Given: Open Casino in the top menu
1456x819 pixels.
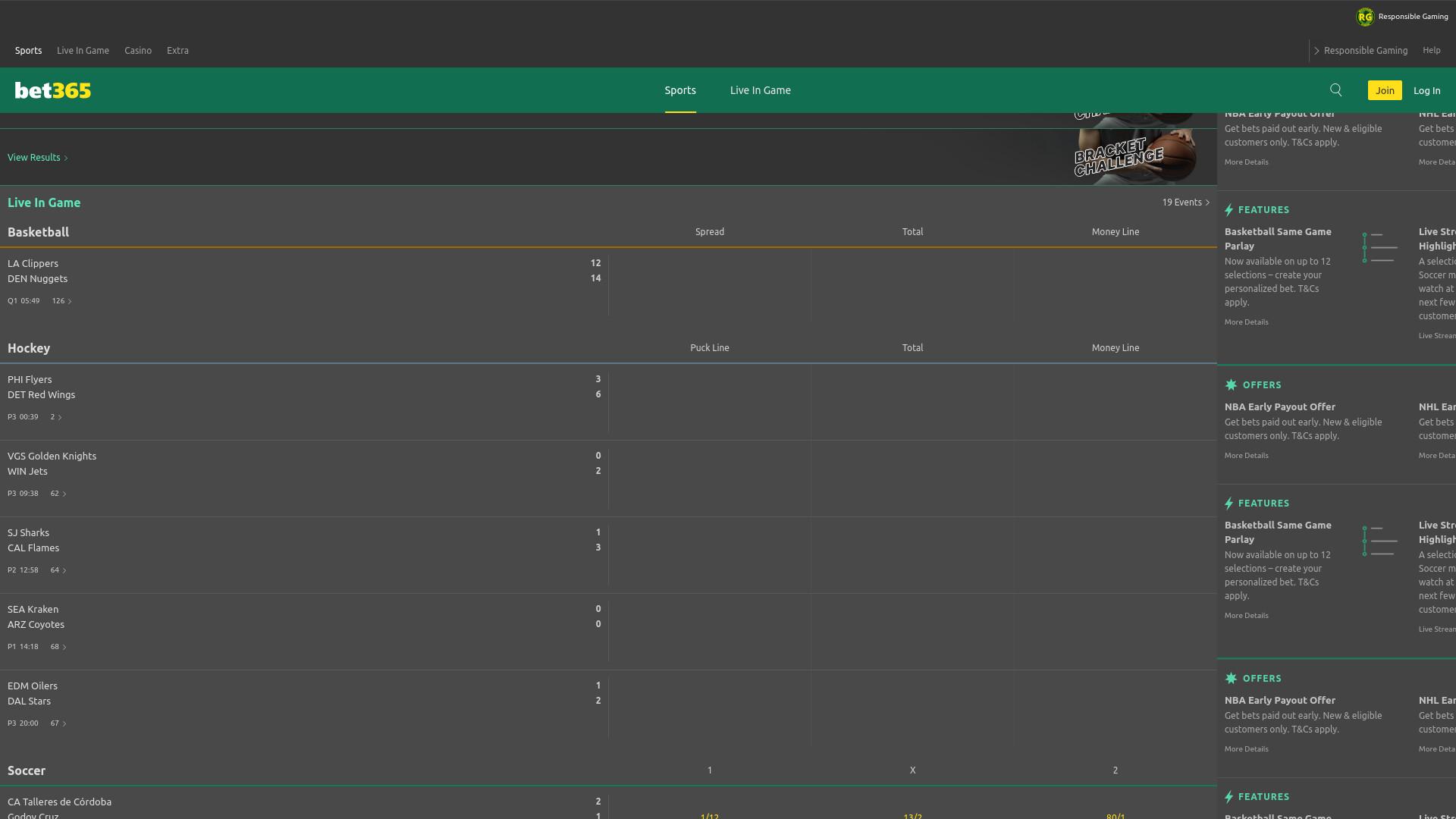Looking at the screenshot, I should coord(138,50).
